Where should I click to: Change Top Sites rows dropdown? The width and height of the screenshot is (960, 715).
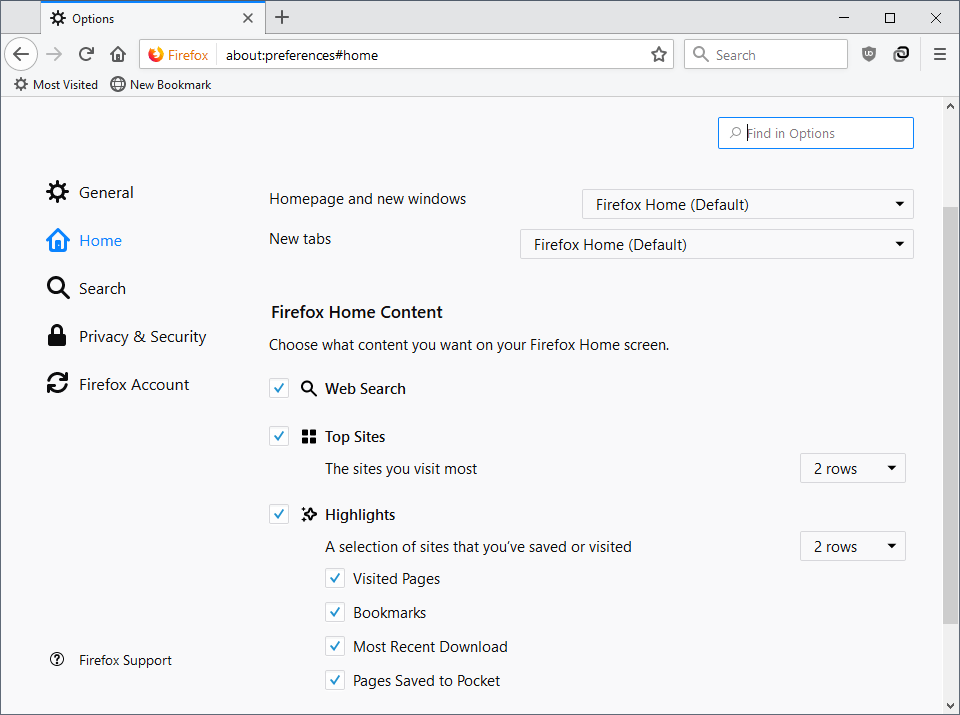[x=852, y=468]
